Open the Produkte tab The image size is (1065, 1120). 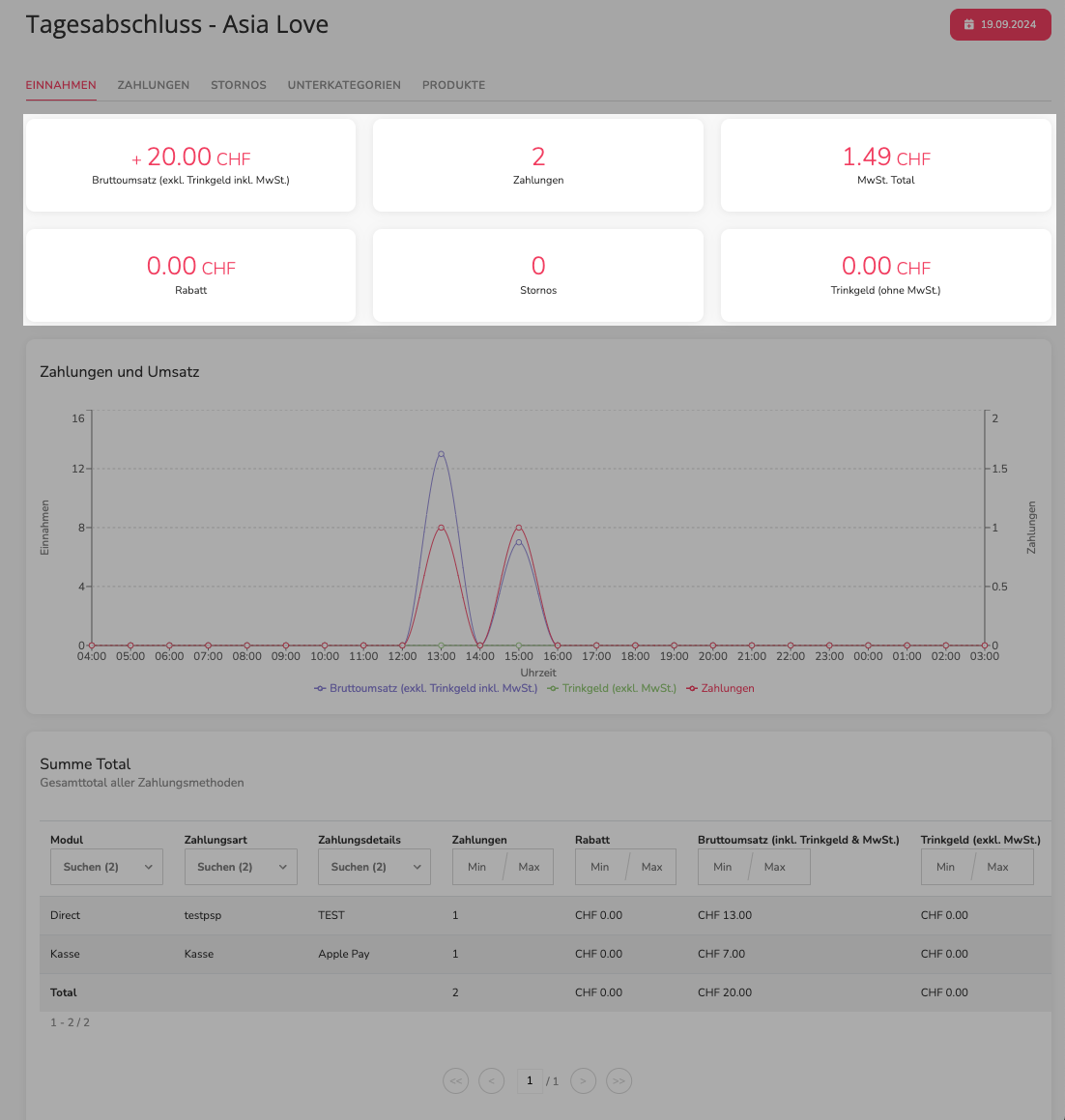[x=453, y=85]
